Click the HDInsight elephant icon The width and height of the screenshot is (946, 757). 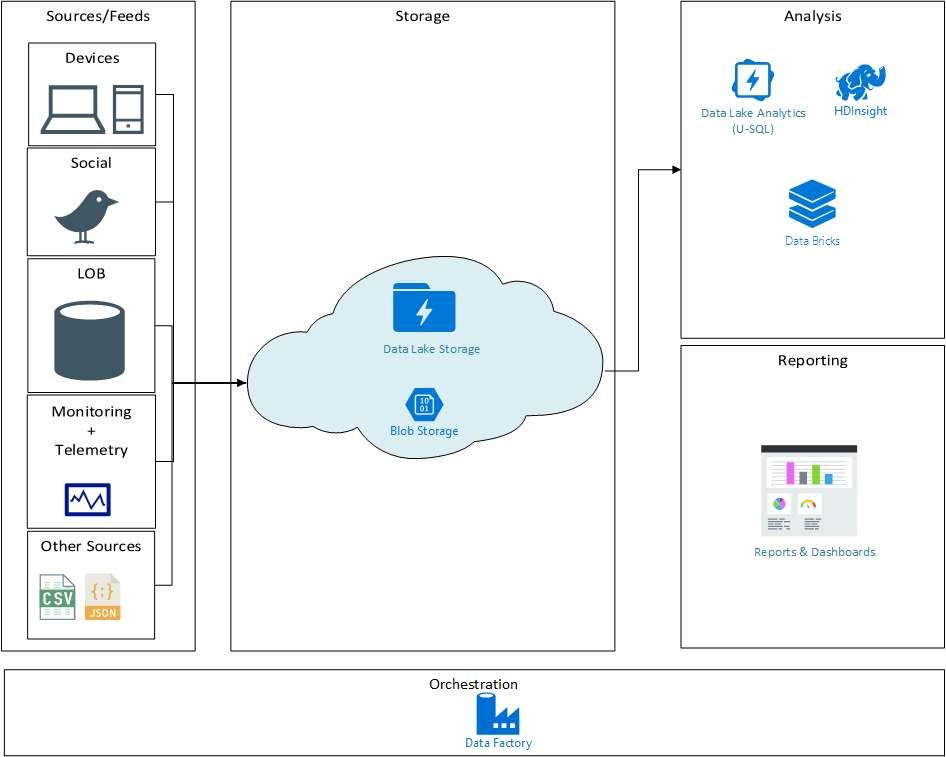pos(860,83)
